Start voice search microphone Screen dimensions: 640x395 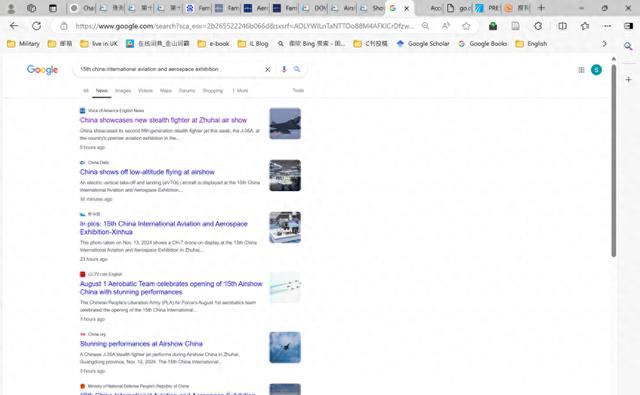pyautogui.click(x=284, y=69)
